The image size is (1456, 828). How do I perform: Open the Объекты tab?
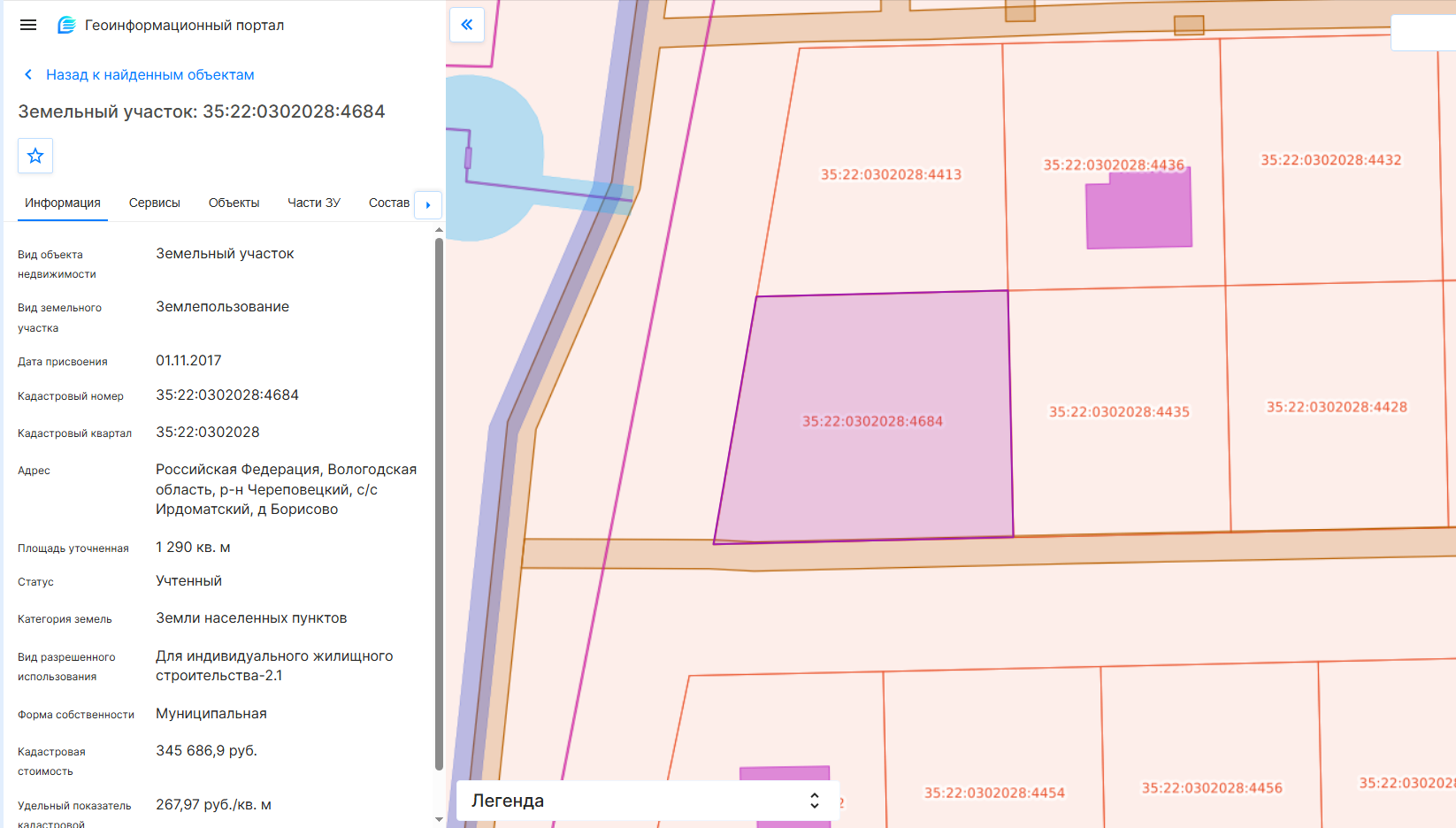click(234, 203)
